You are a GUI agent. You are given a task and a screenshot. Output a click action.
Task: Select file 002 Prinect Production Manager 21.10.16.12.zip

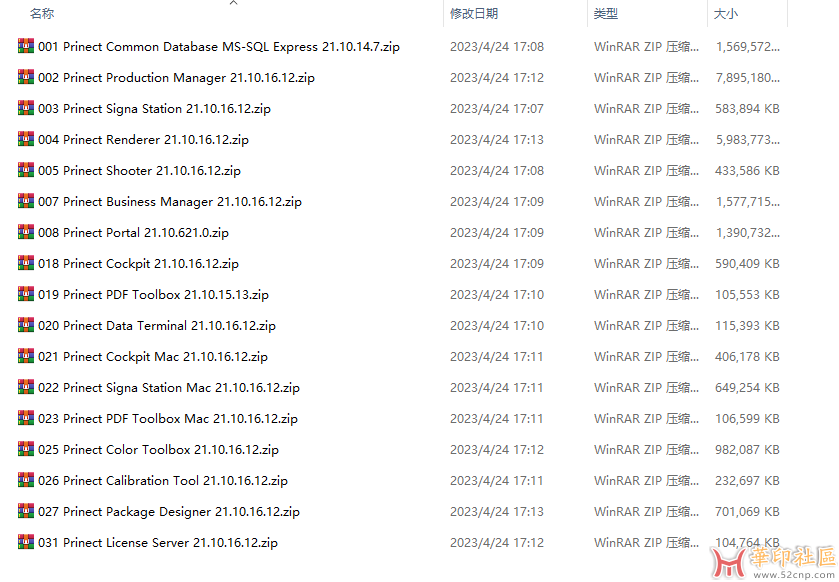tap(176, 78)
